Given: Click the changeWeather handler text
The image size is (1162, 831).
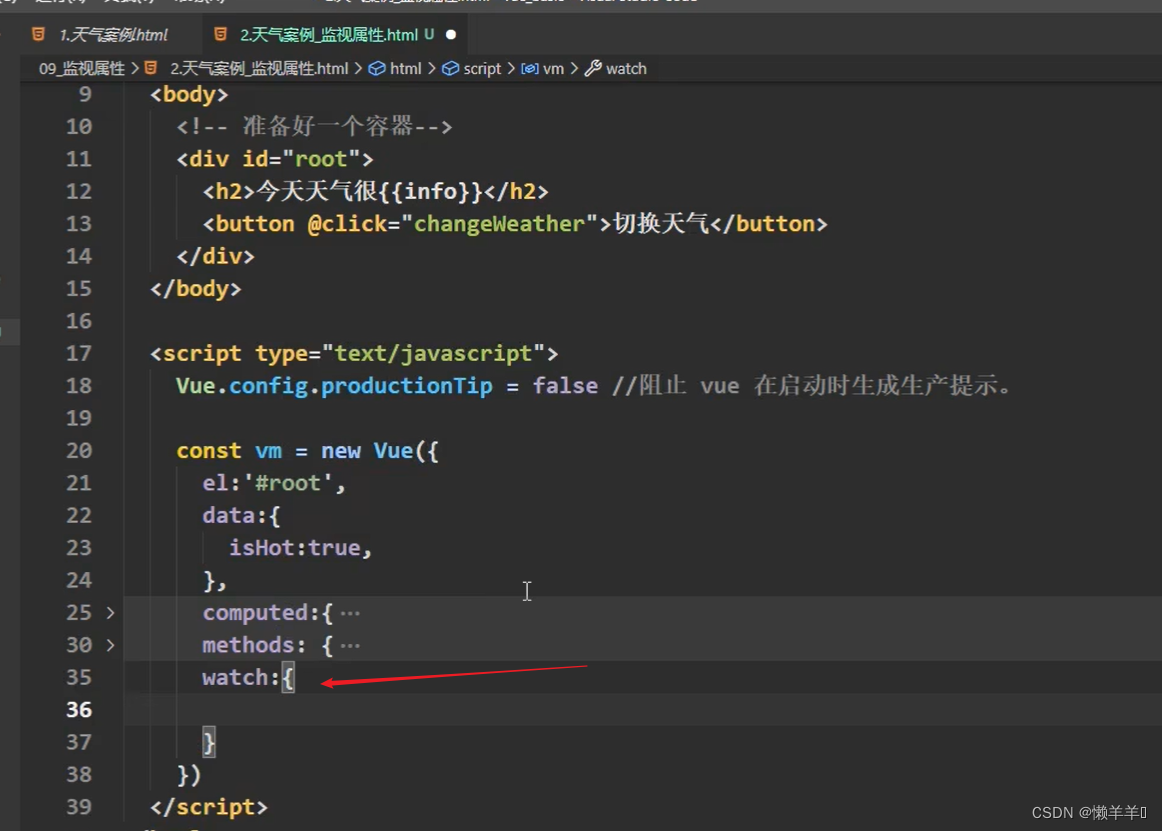Looking at the screenshot, I should coord(499,224).
